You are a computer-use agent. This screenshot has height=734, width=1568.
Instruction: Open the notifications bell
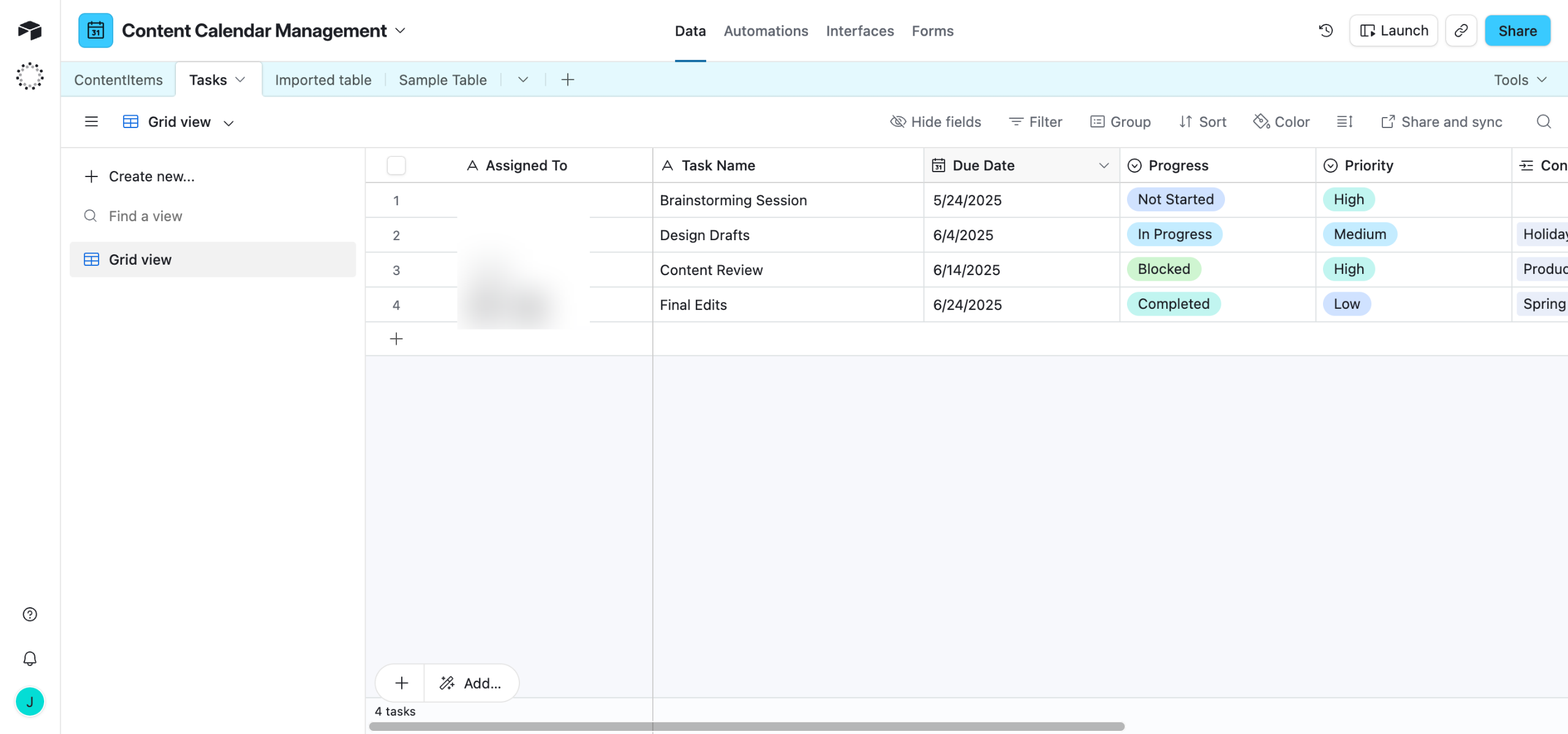click(x=29, y=659)
